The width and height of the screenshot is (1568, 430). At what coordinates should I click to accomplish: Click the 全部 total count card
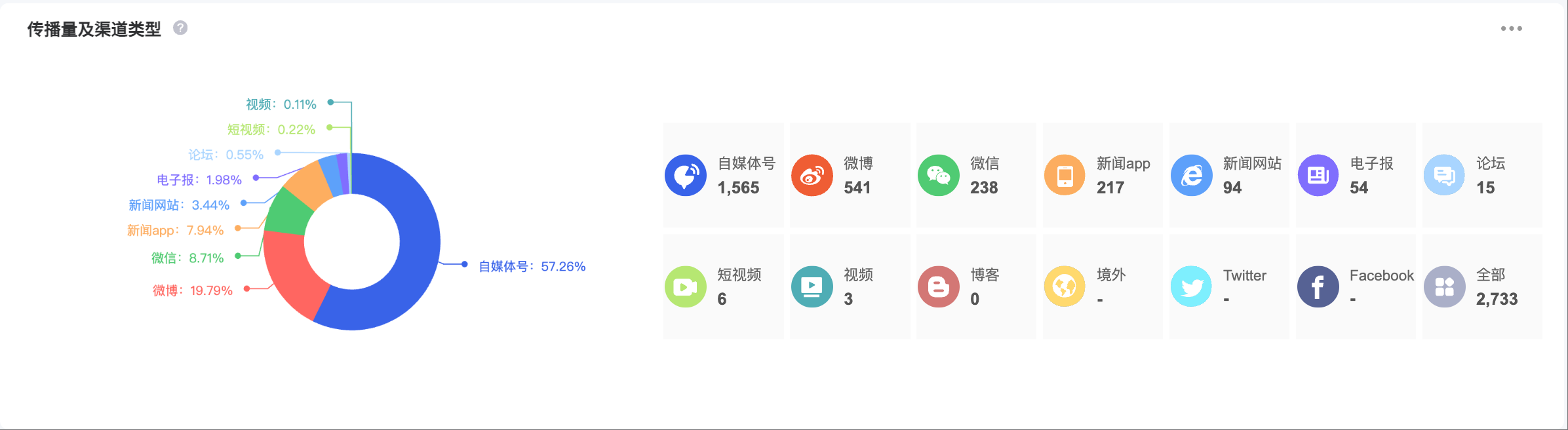tap(1482, 287)
